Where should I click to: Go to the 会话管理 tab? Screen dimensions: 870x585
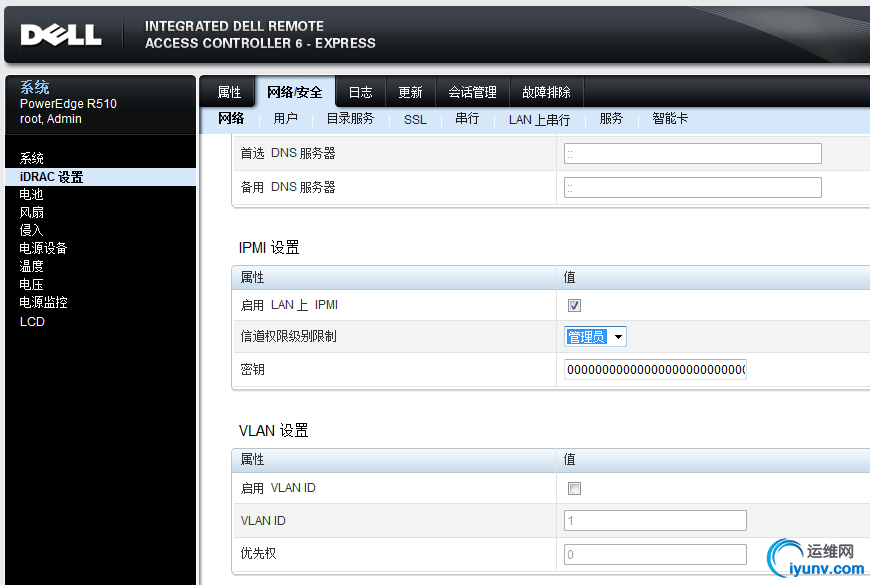tap(473, 92)
